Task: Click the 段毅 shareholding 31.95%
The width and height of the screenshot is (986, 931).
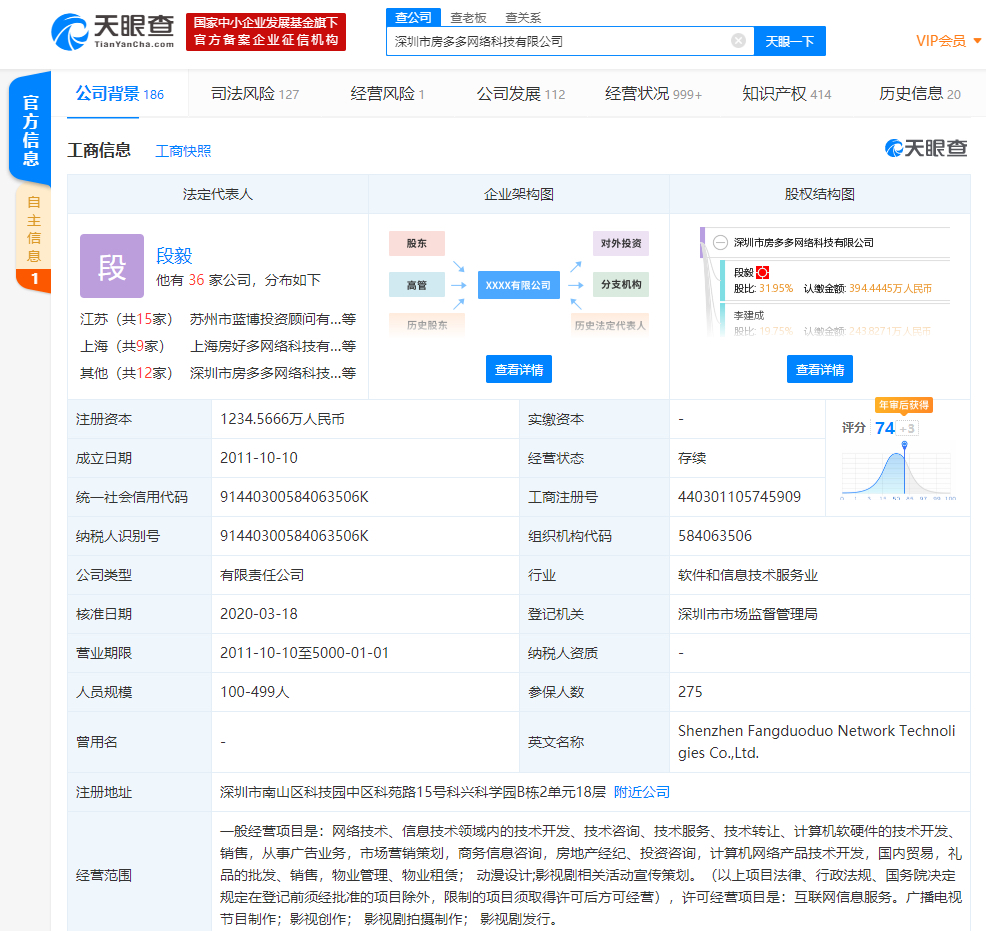Action: point(776,289)
